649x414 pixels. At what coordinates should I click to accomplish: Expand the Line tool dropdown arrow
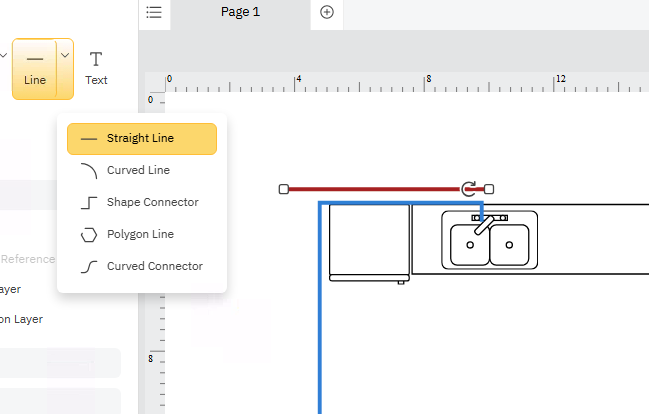[65, 55]
